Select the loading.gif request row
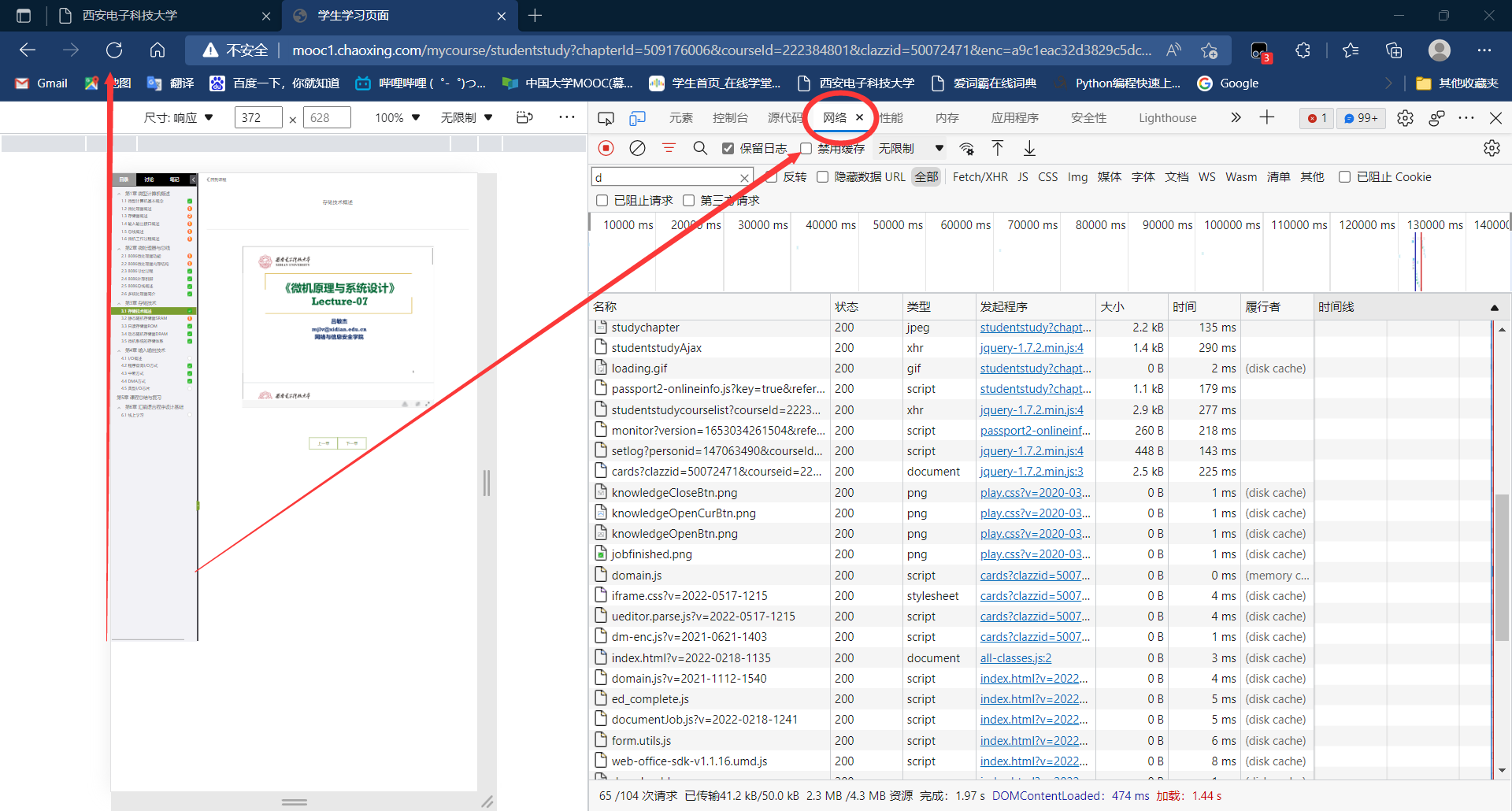 coord(953,368)
